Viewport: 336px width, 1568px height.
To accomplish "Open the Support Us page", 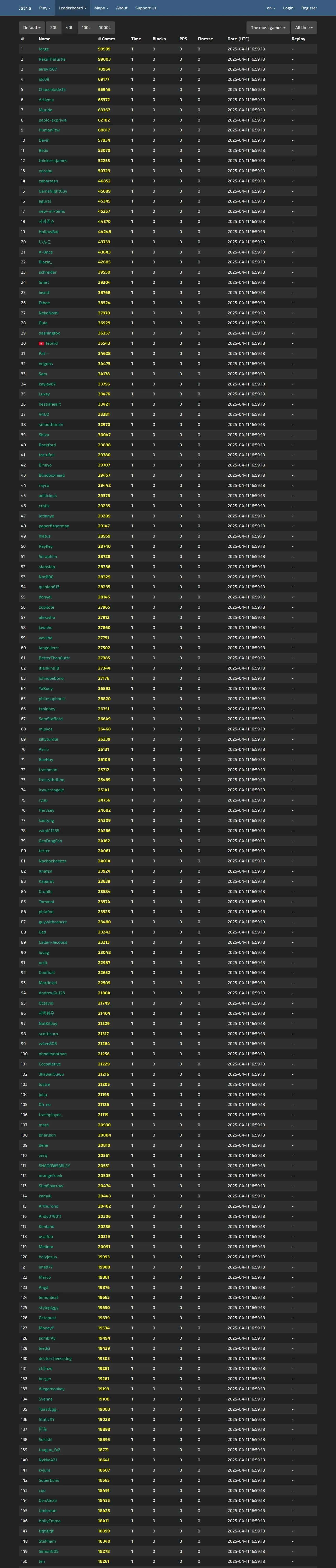I will (146, 8).
